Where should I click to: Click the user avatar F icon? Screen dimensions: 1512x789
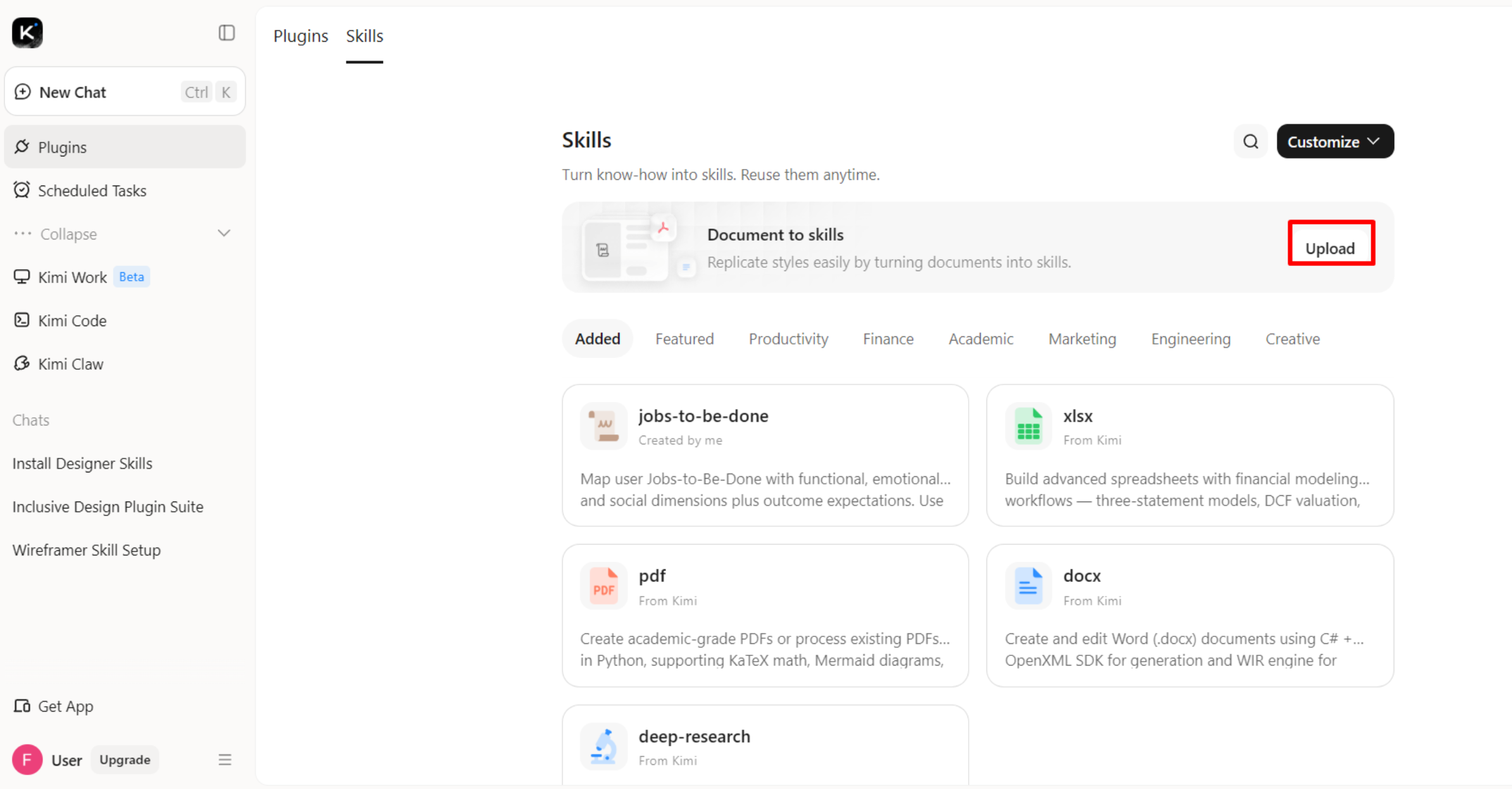[x=27, y=759]
